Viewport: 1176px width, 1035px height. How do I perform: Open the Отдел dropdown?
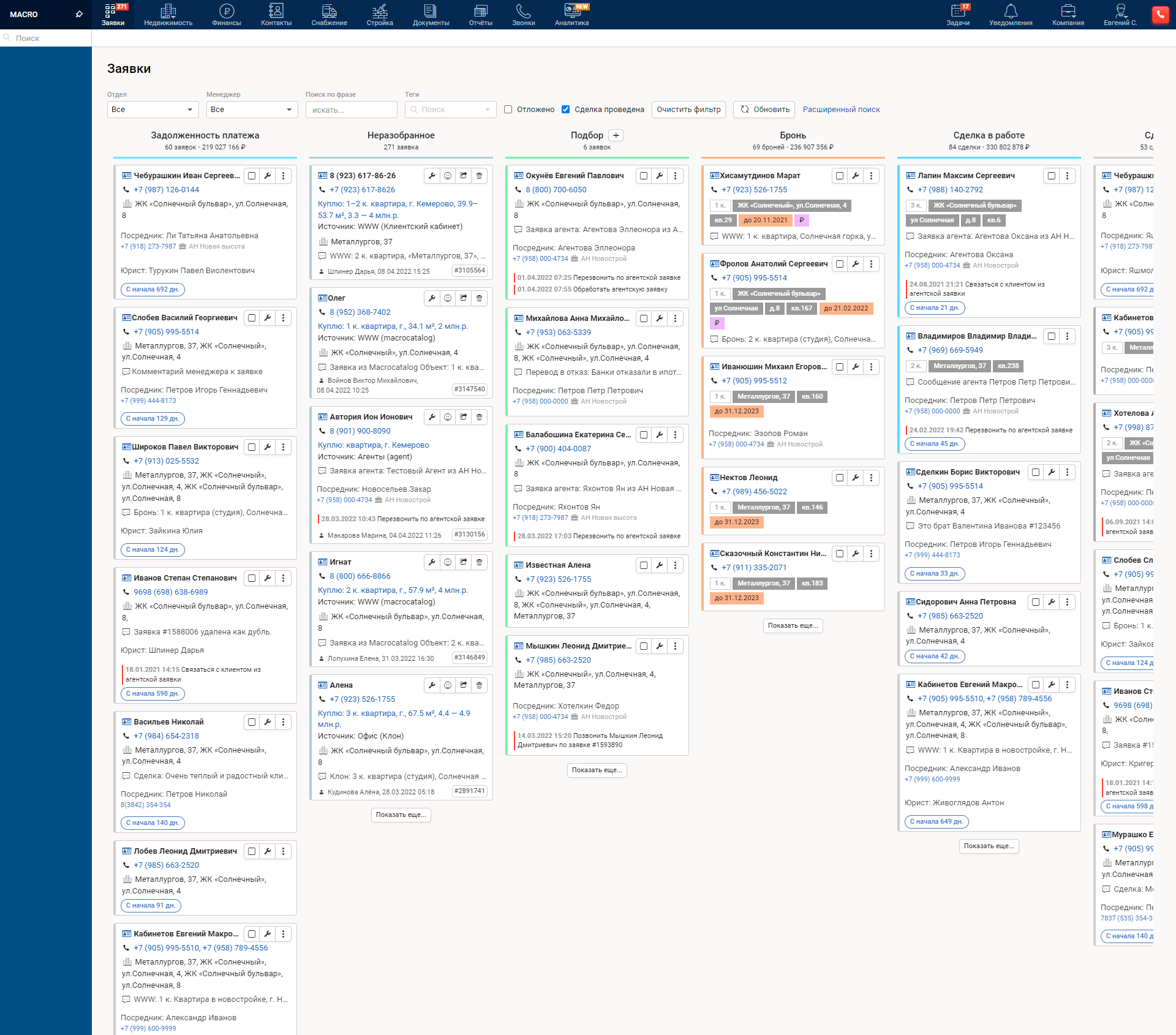(x=153, y=110)
